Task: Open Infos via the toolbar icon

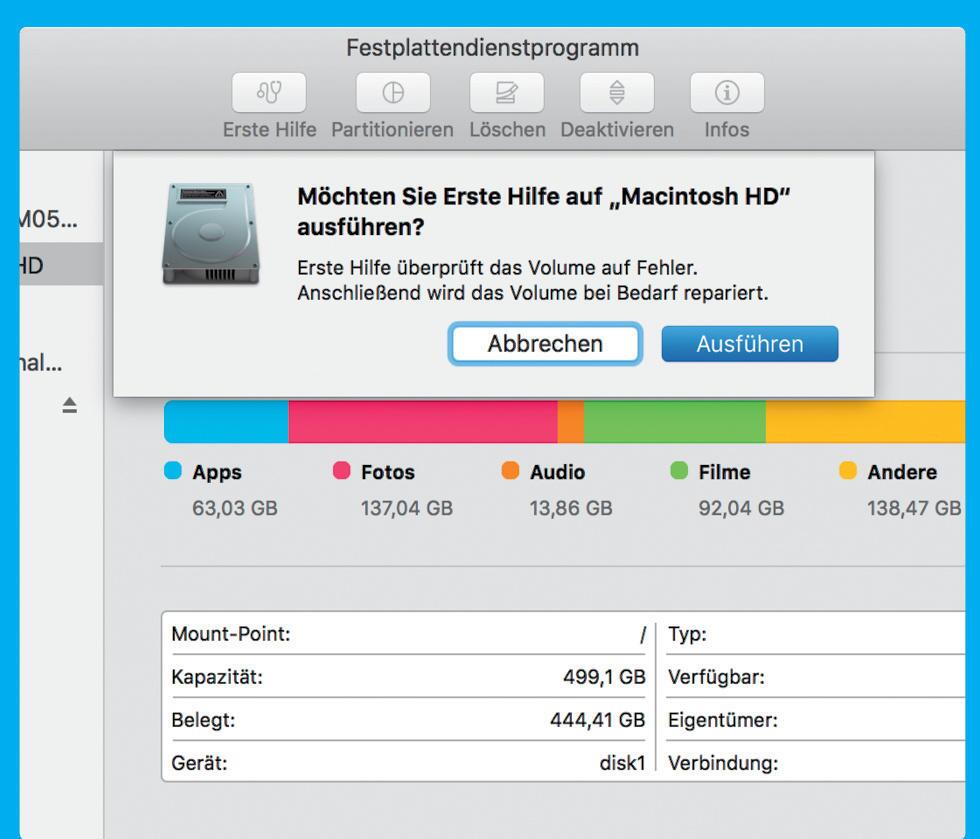Action: click(726, 92)
